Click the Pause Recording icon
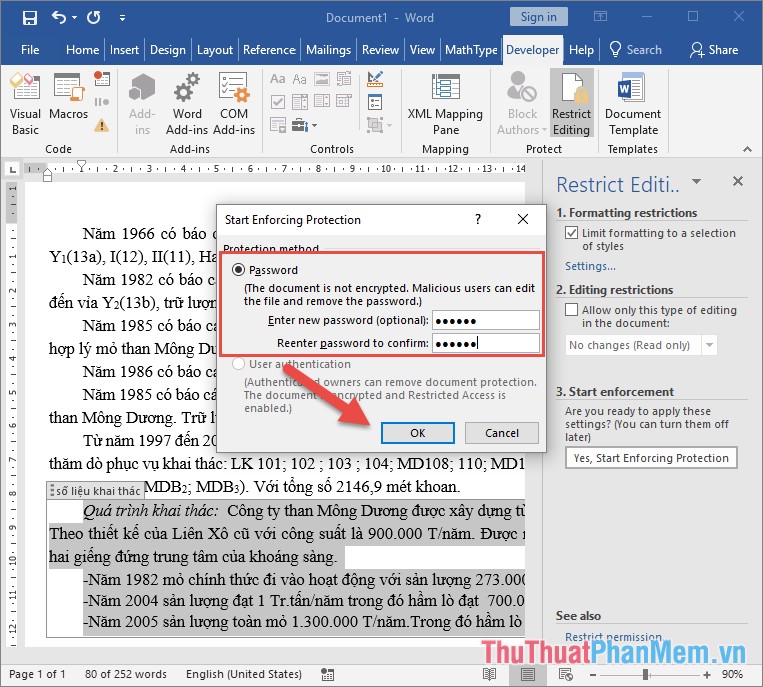Viewport: 763px width, 687px height. click(x=102, y=102)
